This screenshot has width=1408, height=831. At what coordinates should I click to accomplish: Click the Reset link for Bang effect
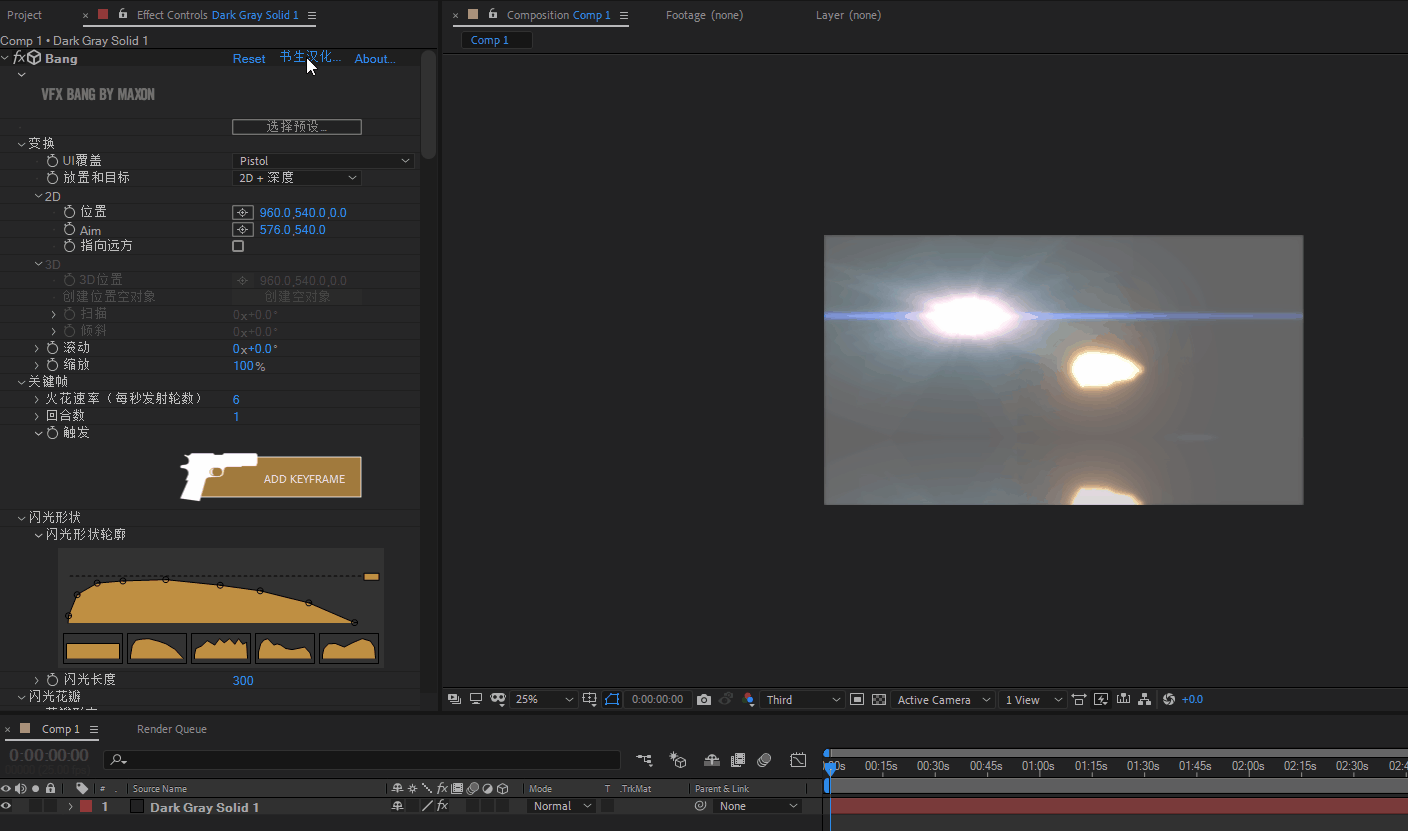click(249, 59)
